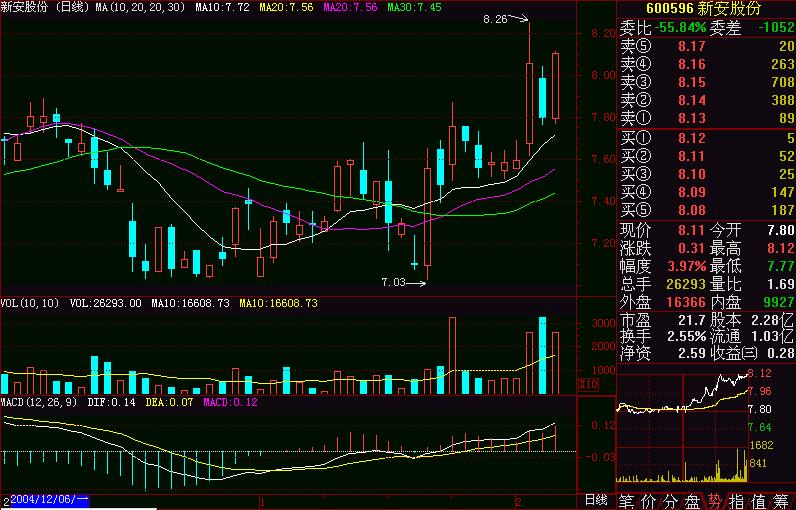Open the 指 indicator tab
Image resolution: width=796 pixels, height=510 pixels.
736,500
